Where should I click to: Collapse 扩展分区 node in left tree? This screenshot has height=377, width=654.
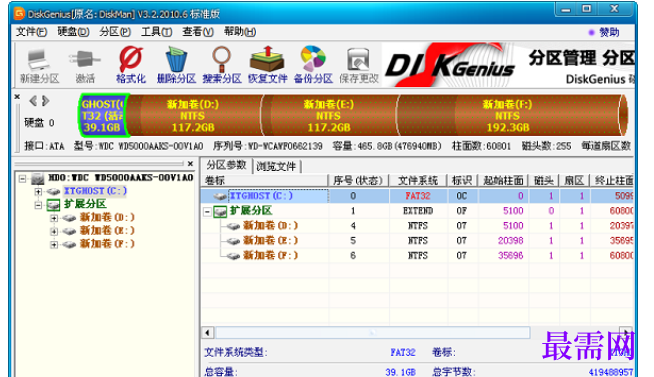[38, 205]
